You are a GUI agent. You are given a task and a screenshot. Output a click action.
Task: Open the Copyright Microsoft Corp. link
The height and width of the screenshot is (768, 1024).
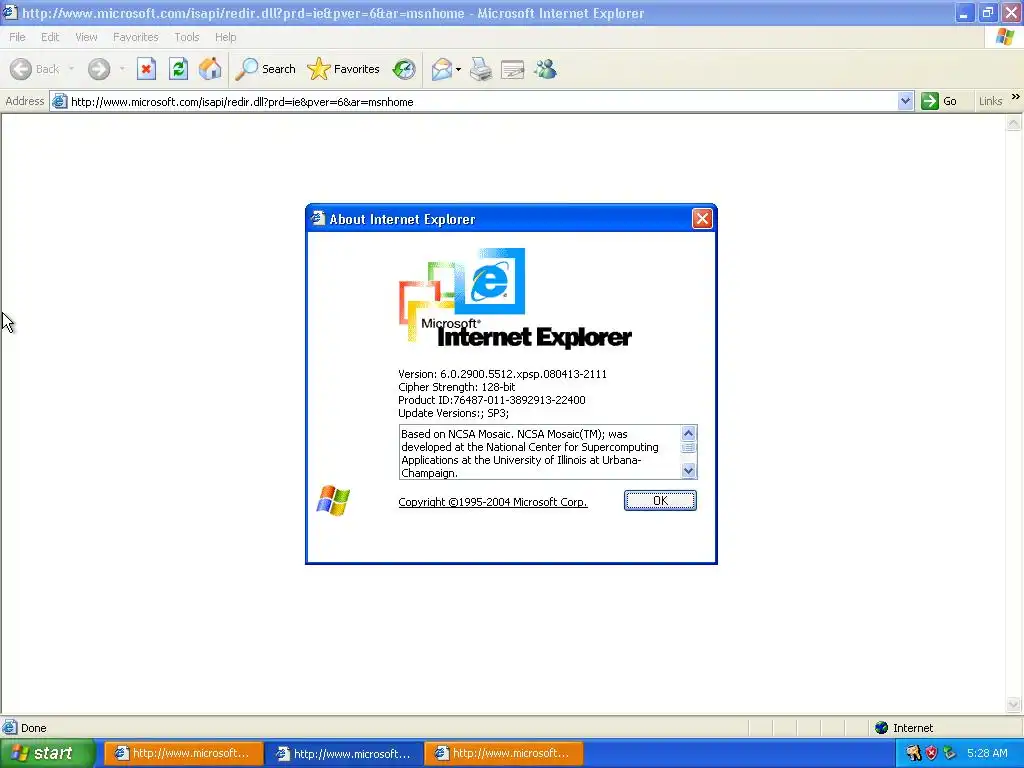click(x=492, y=502)
